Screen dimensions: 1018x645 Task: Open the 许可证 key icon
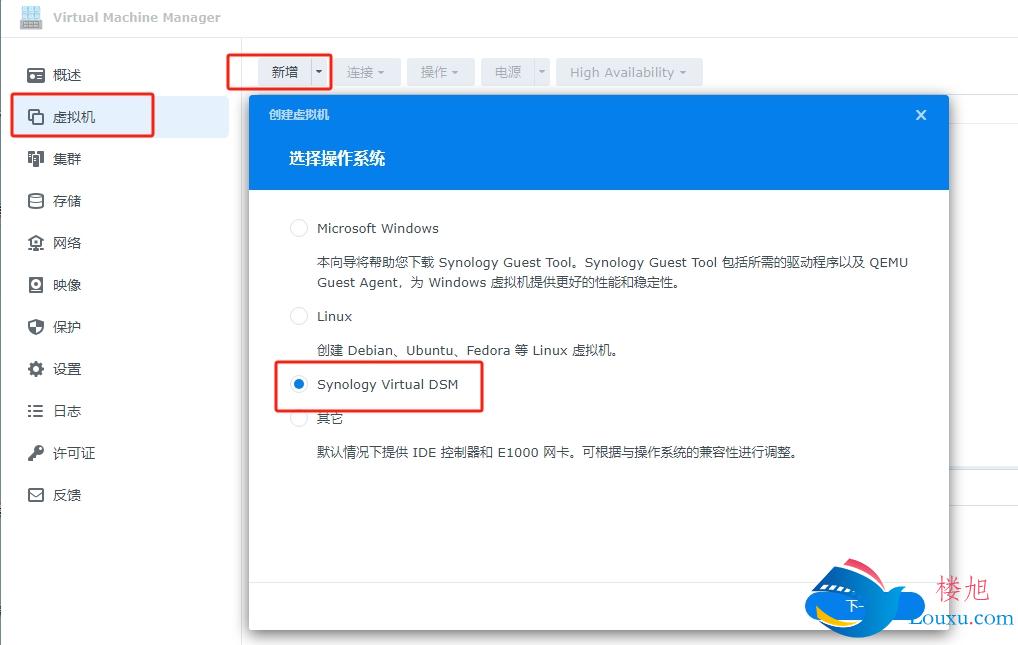coord(36,453)
